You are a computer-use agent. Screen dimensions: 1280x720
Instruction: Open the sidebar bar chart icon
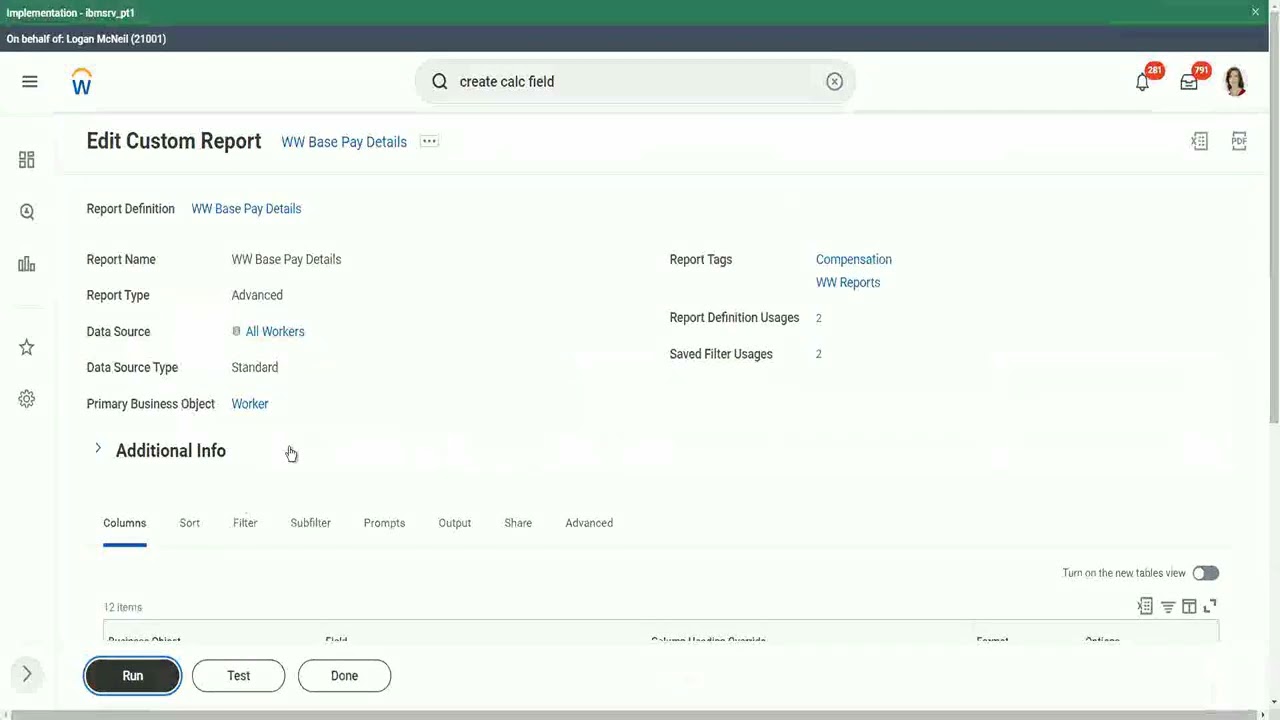tap(27, 264)
